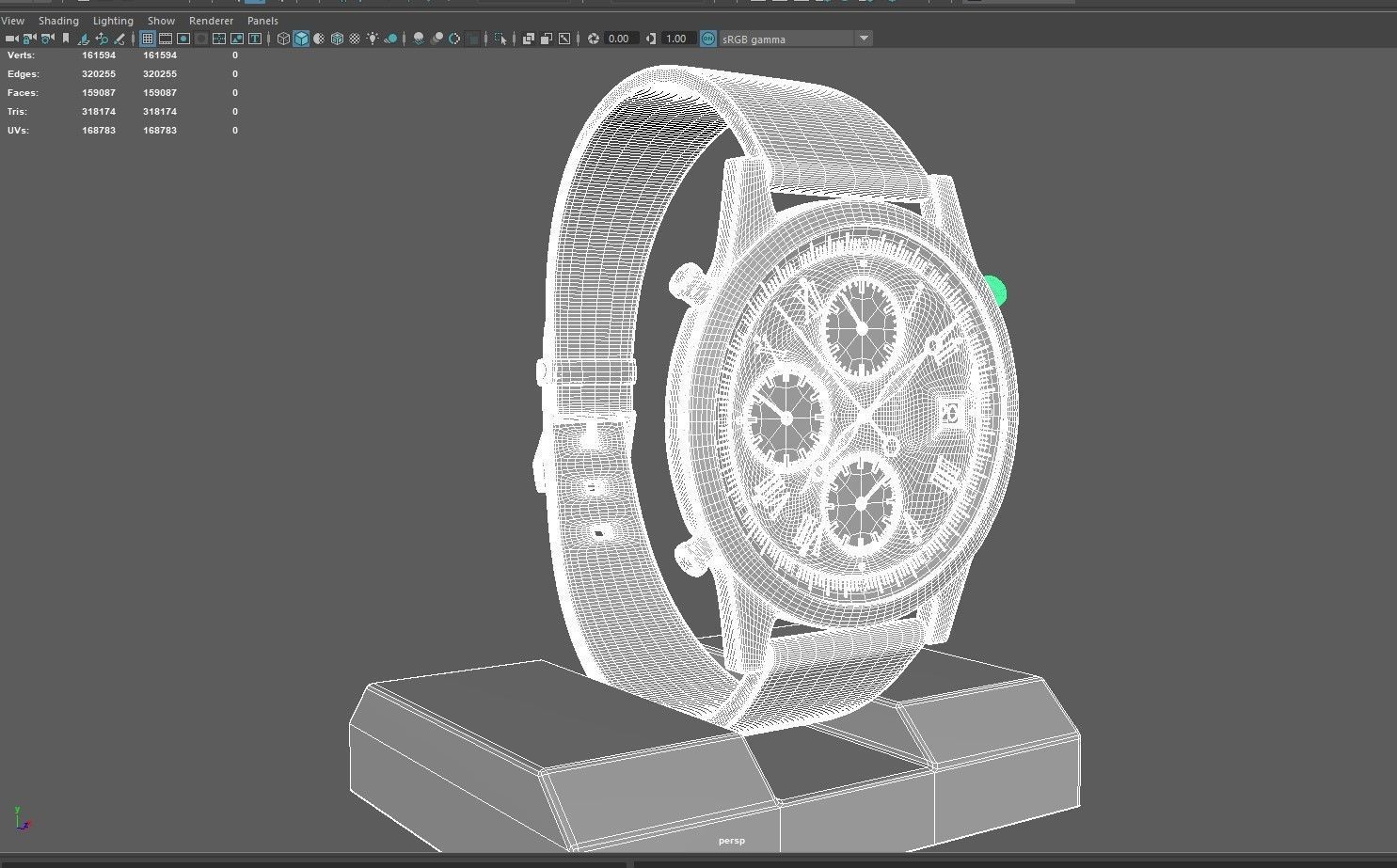1397x868 pixels.
Task: Click the Edges: label in the heads-up display
Action: tap(24, 74)
